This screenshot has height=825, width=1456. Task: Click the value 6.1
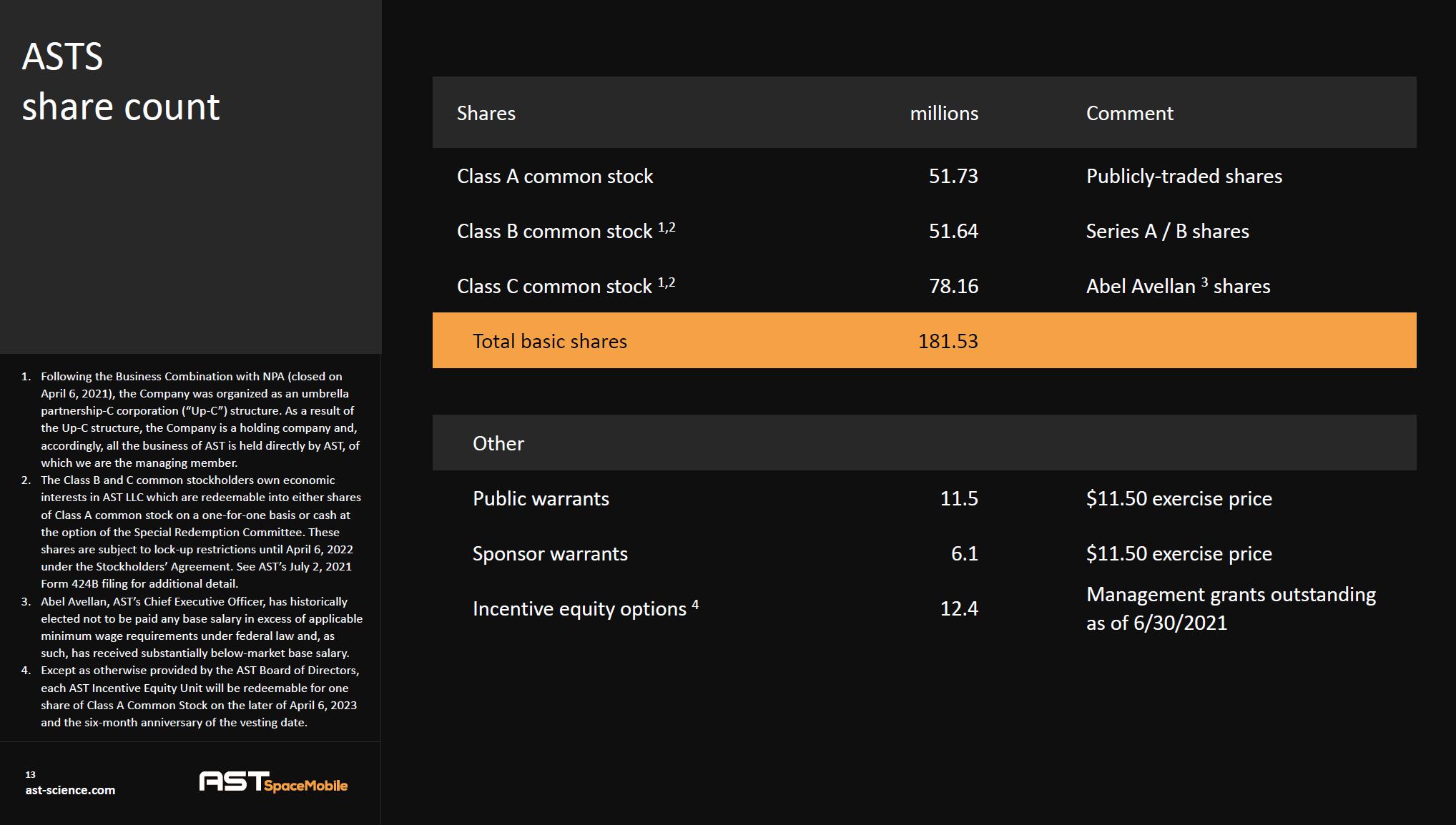point(965,553)
